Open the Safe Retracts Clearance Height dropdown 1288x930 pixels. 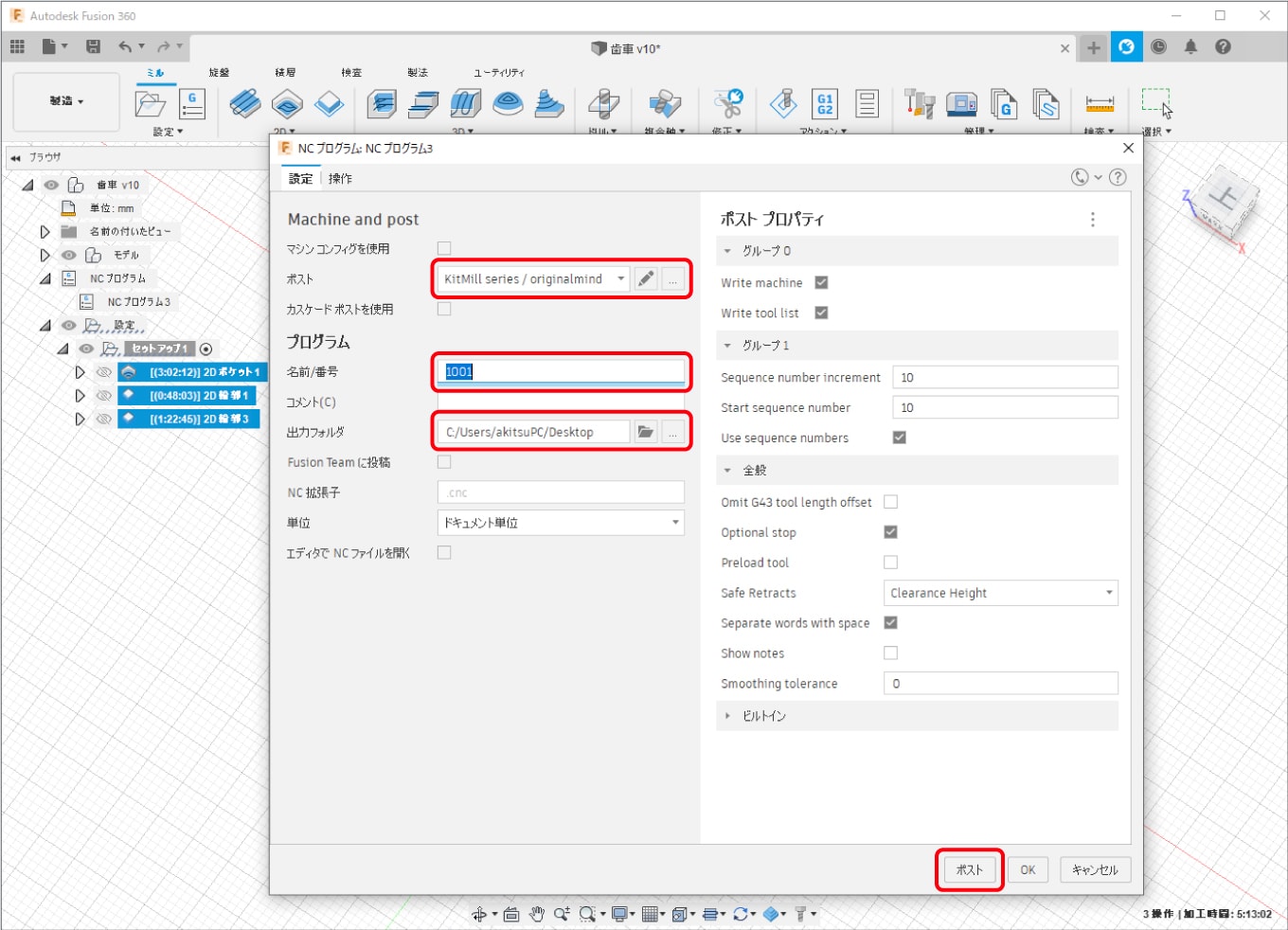click(1000, 593)
